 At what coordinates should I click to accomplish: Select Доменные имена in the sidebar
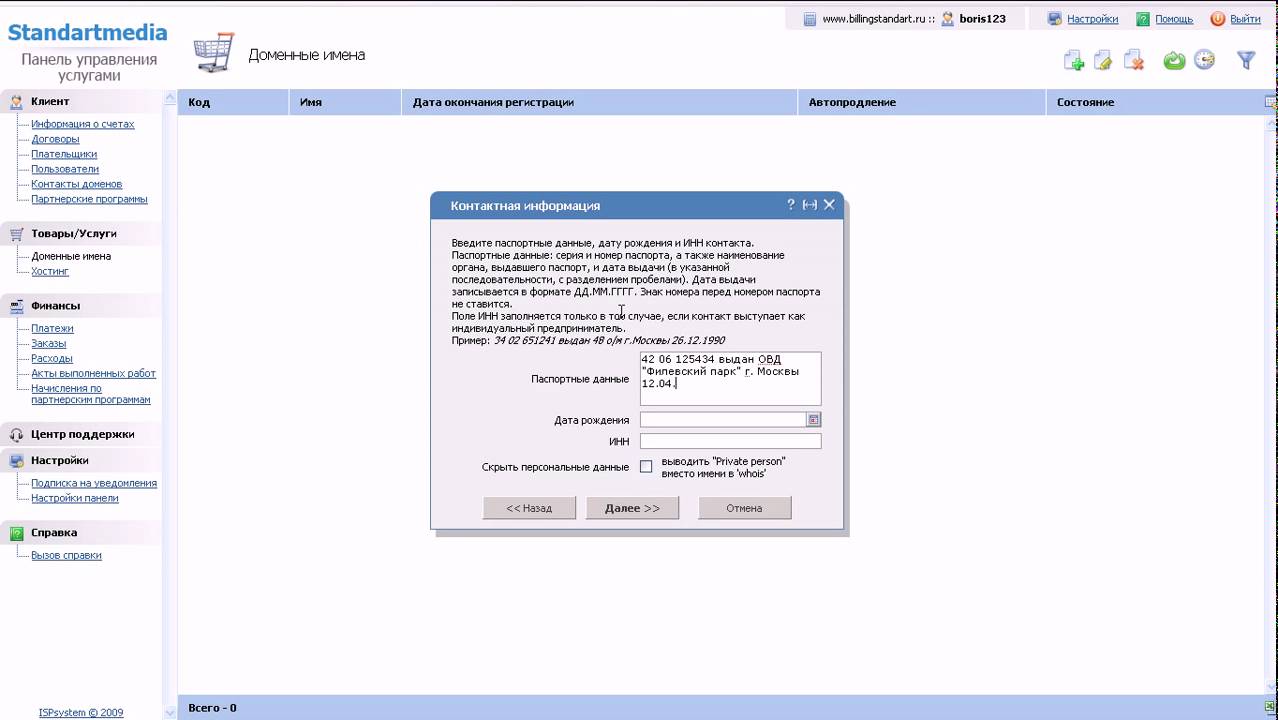(71, 256)
